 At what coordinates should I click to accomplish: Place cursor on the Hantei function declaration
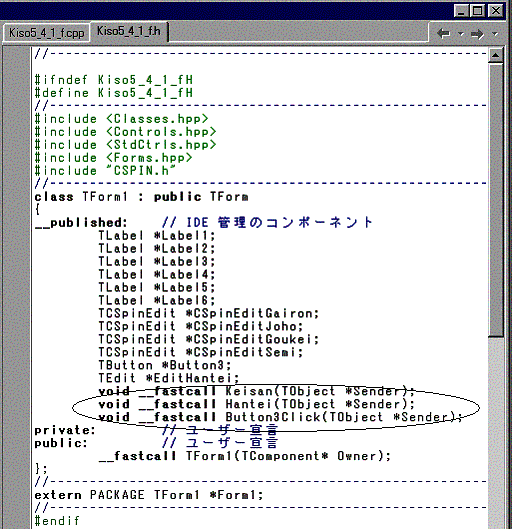256,404
